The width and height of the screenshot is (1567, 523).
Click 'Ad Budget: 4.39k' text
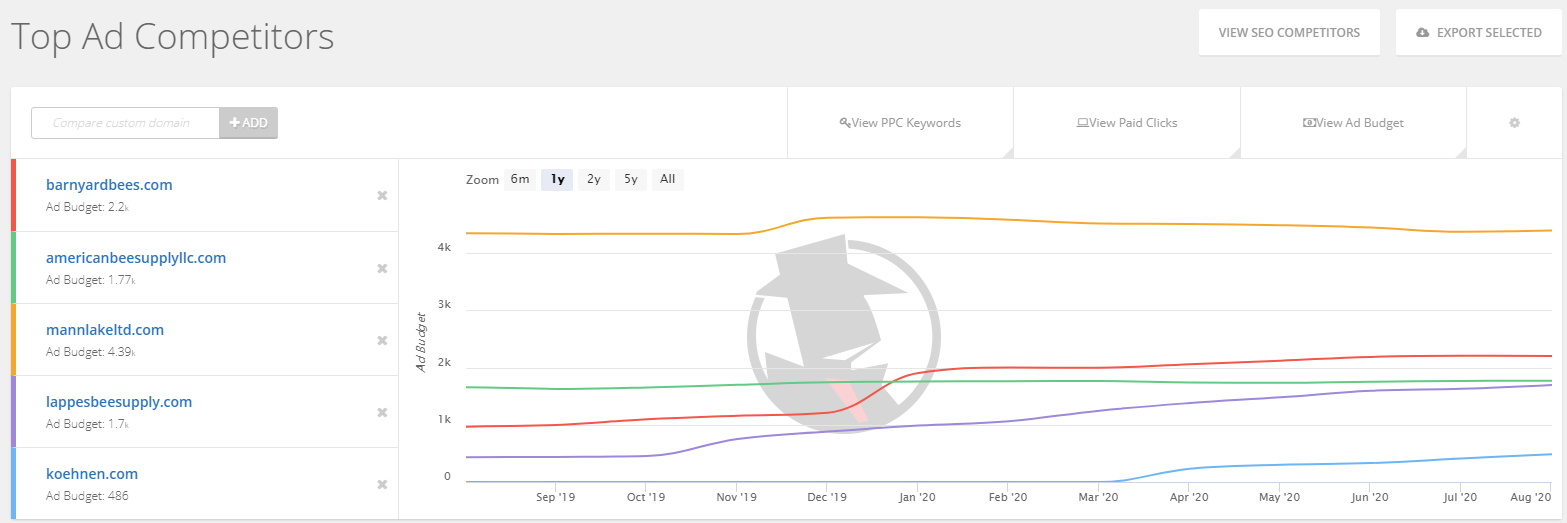(91, 352)
